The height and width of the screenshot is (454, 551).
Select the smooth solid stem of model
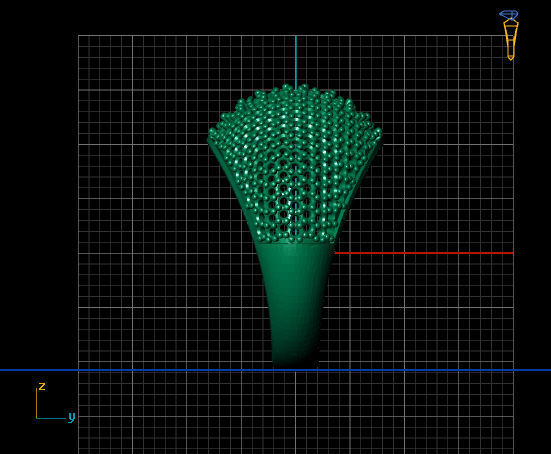click(x=294, y=304)
